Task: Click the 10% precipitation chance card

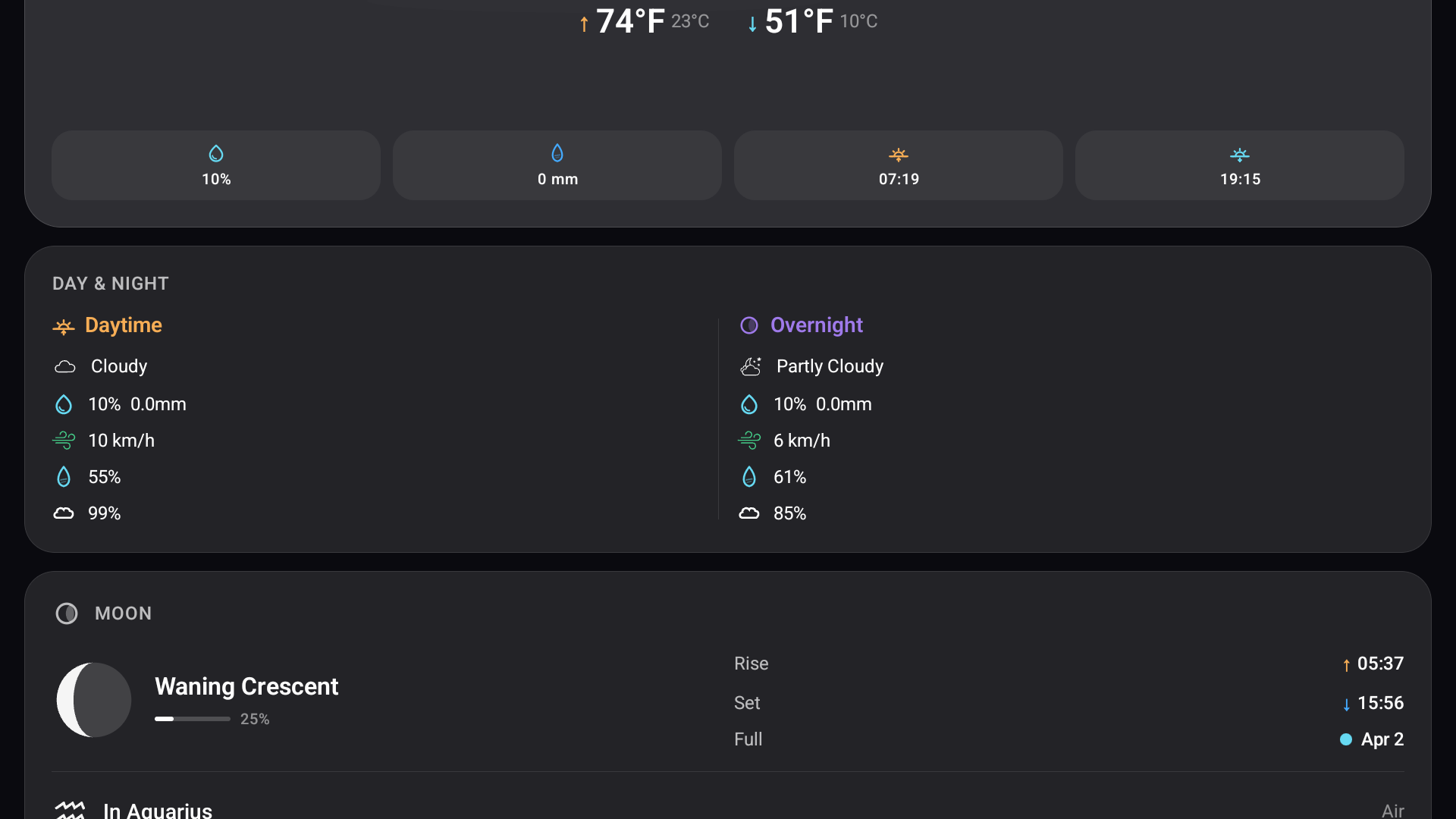Action: click(216, 165)
